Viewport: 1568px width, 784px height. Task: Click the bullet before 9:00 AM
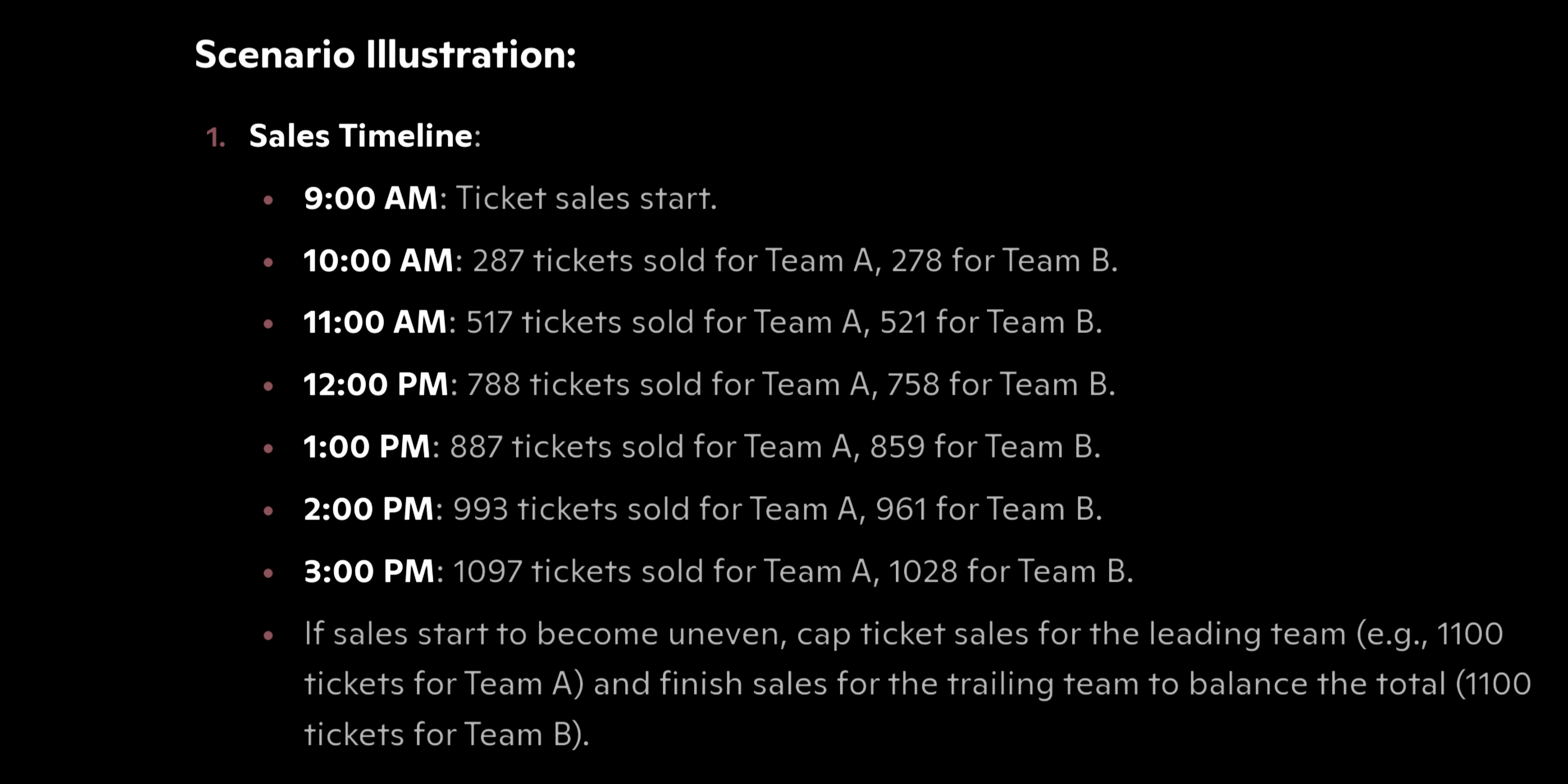pos(268,199)
